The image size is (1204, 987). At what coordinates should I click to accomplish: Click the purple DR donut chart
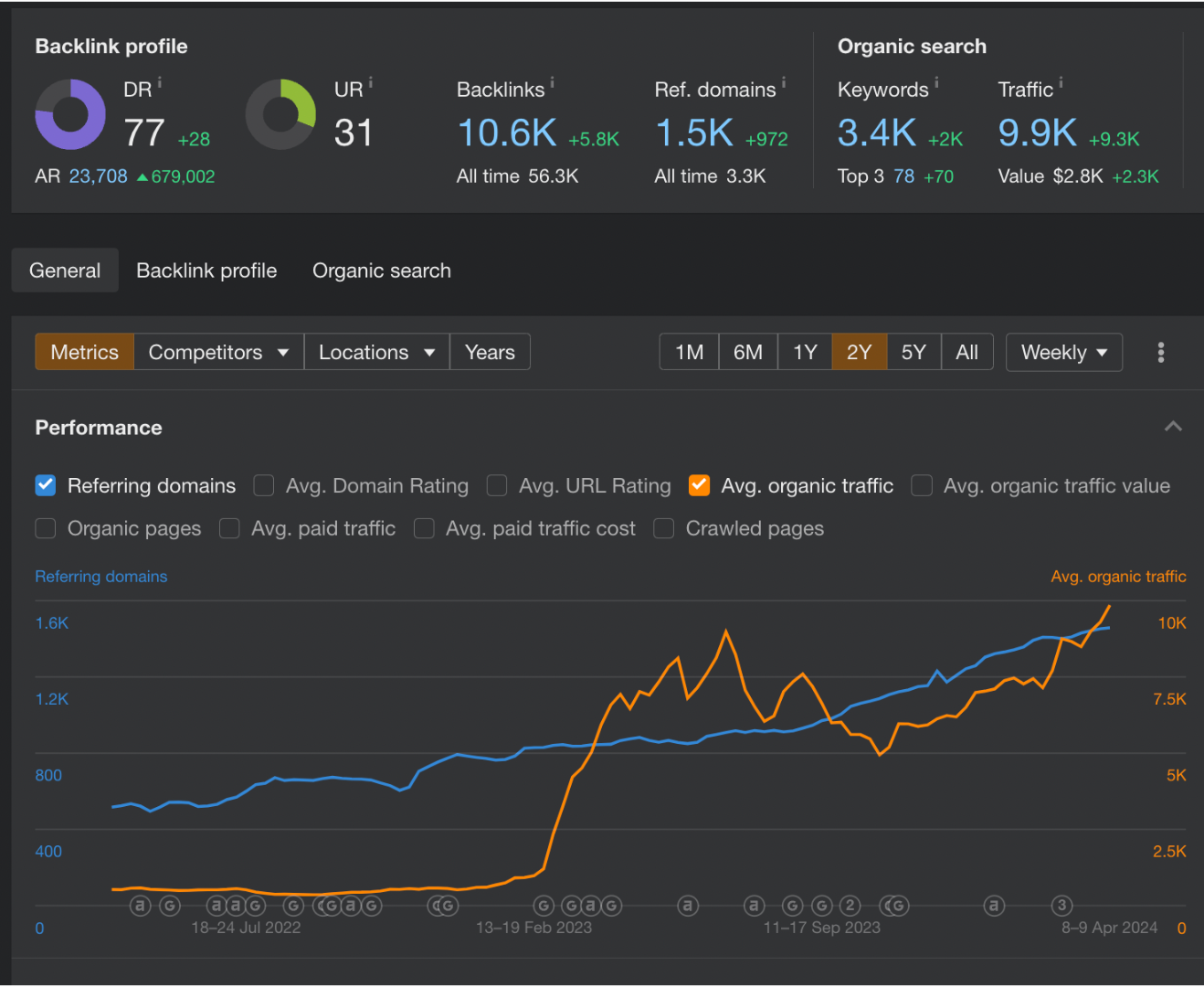pyautogui.click(x=70, y=114)
